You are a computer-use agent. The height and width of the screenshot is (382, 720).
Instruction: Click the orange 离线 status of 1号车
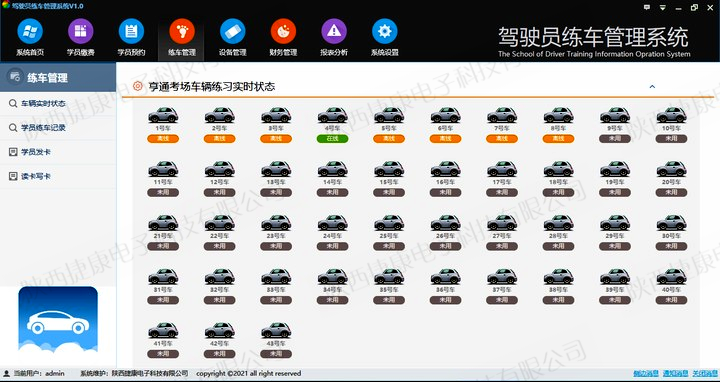click(x=163, y=139)
